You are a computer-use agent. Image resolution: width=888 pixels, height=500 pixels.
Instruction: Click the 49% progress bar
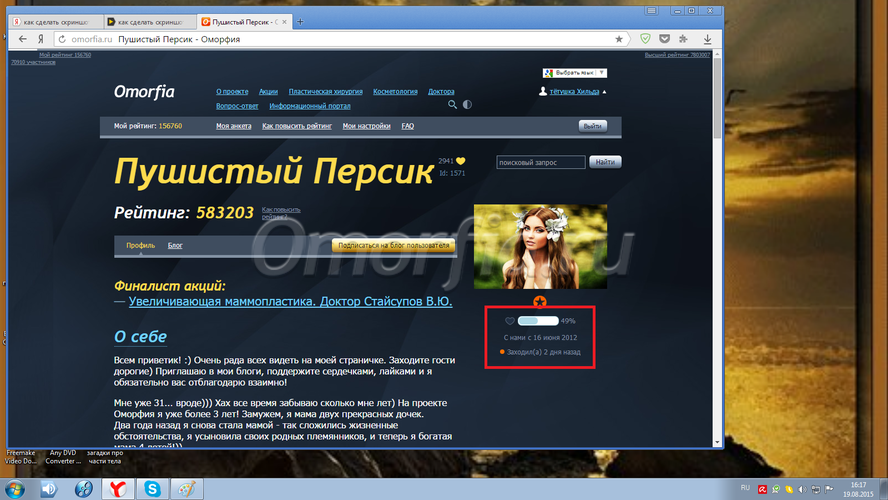tap(538, 321)
